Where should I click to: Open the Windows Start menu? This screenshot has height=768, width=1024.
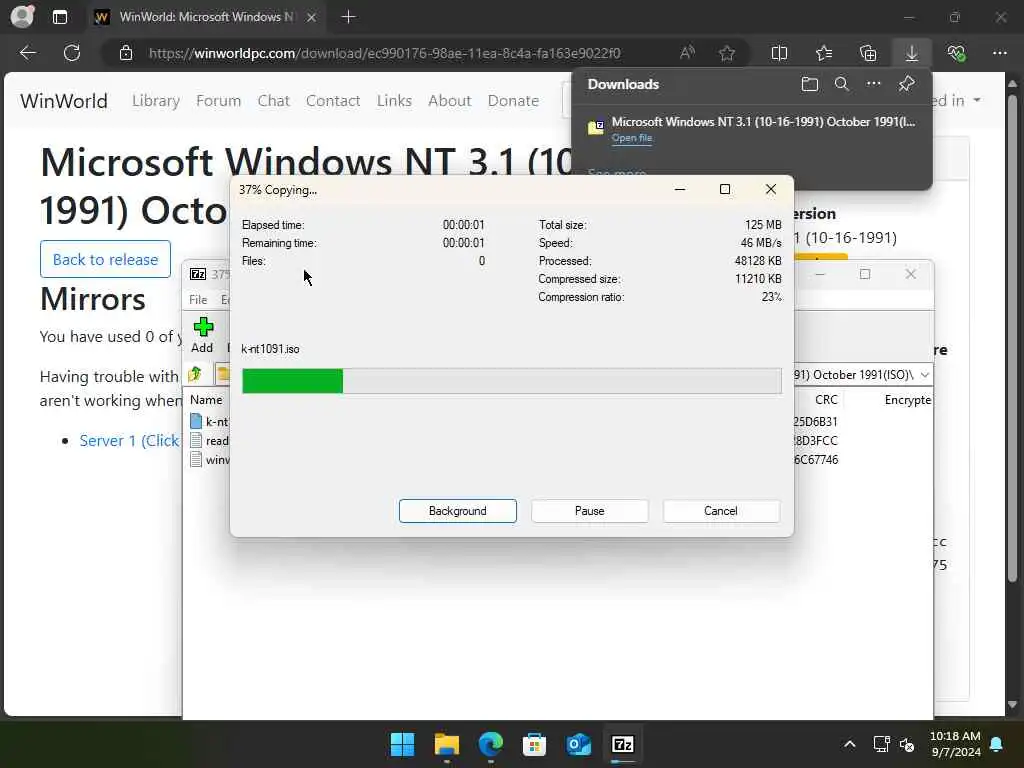click(402, 744)
